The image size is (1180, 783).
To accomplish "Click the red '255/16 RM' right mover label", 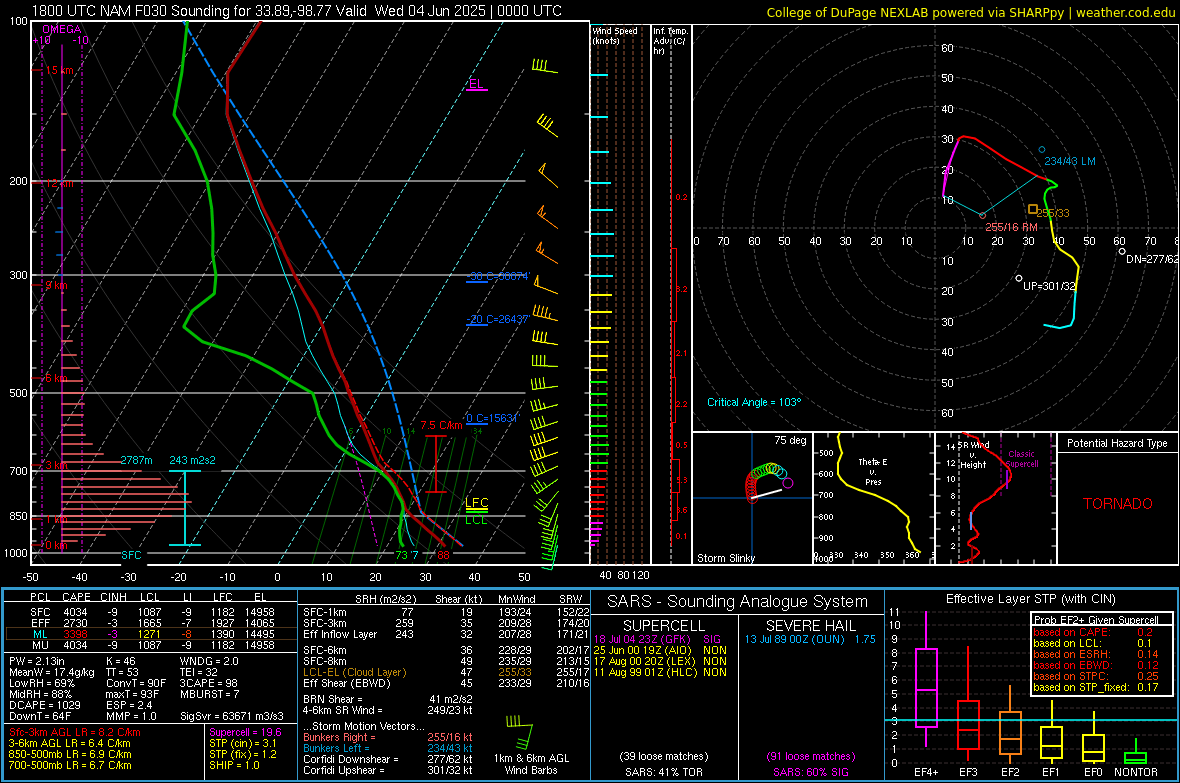I will click(1011, 227).
